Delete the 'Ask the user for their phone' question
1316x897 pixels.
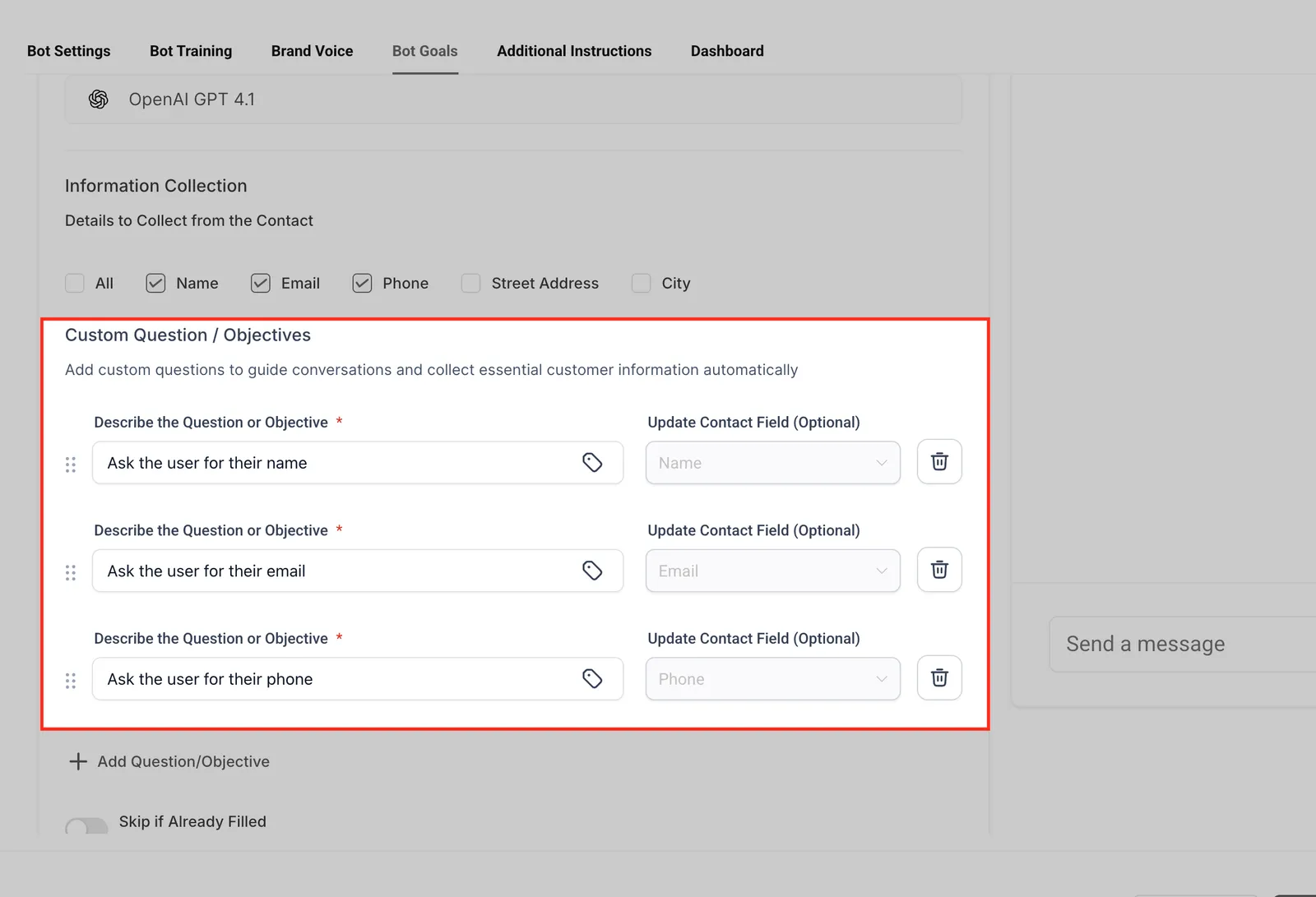(x=939, y=677)
